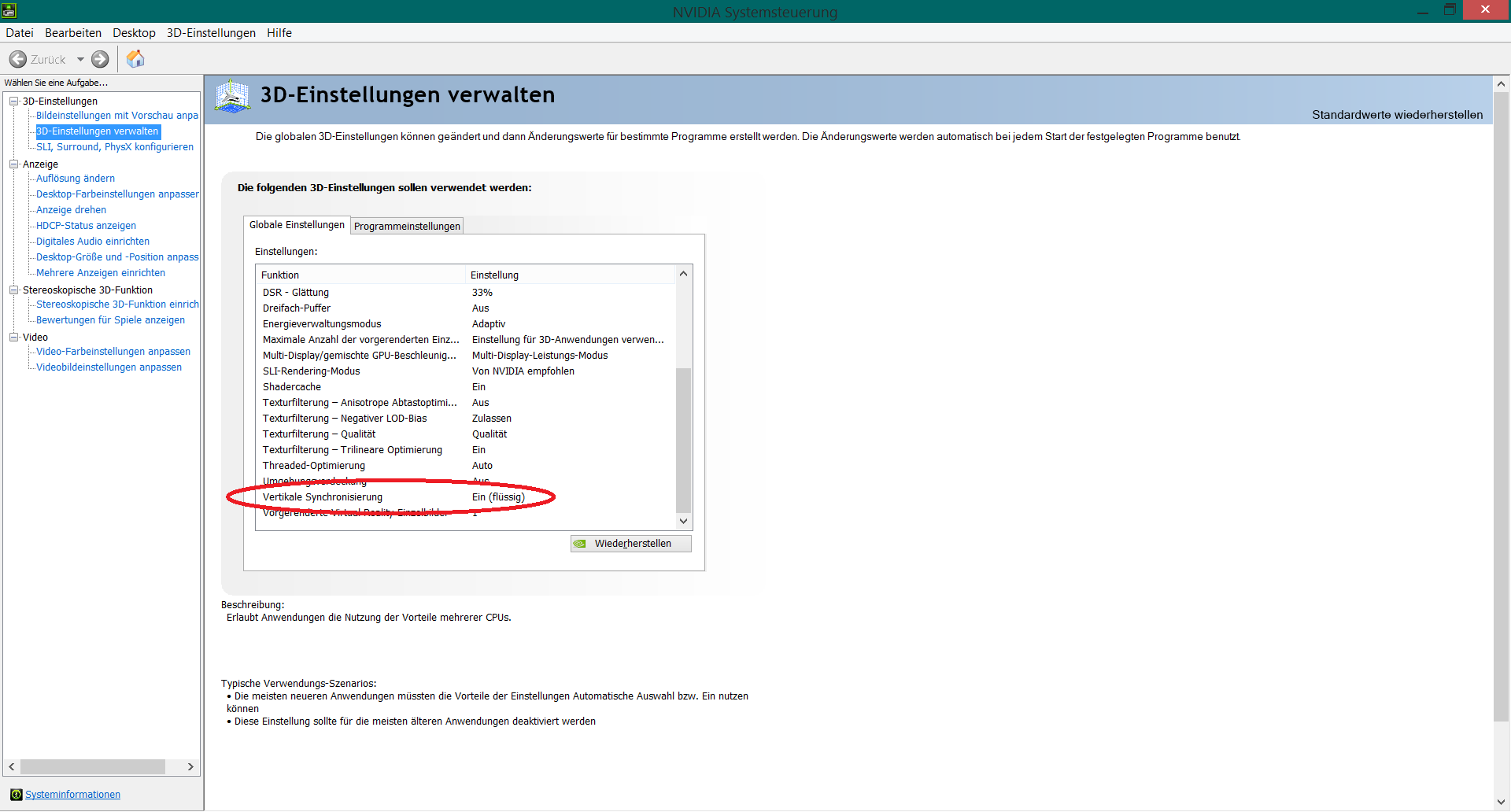This screenshot has width=1511, height=812.
Task: Click the Systeminformationen icon at bottom left
Action: 16,795
